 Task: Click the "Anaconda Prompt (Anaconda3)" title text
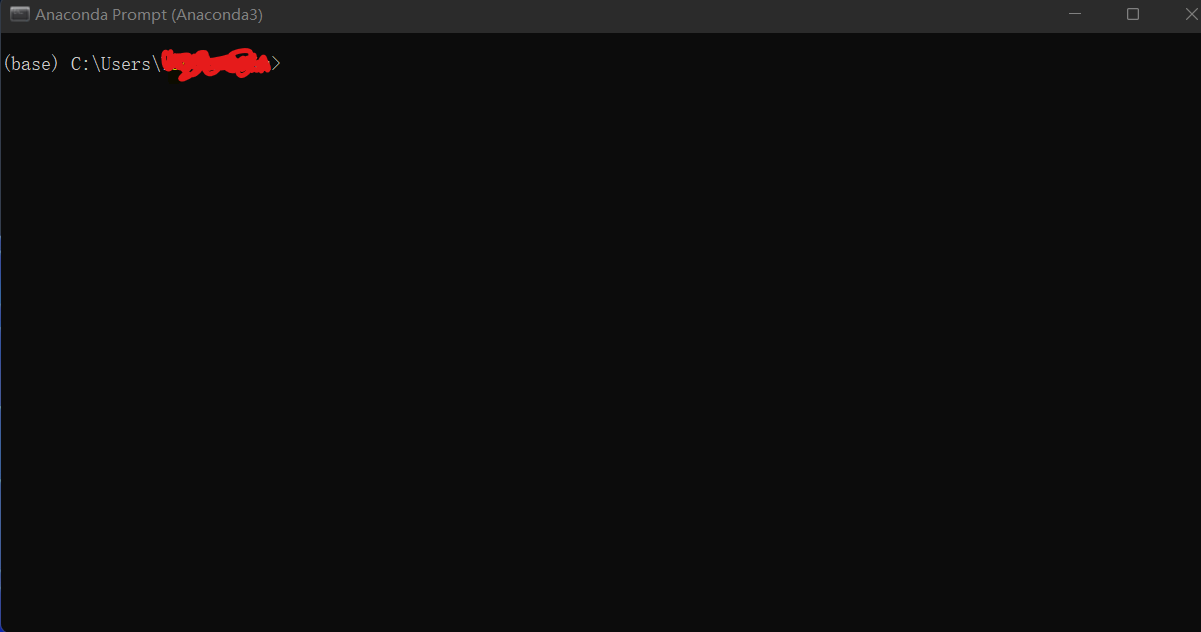click(x=149, y=15)
